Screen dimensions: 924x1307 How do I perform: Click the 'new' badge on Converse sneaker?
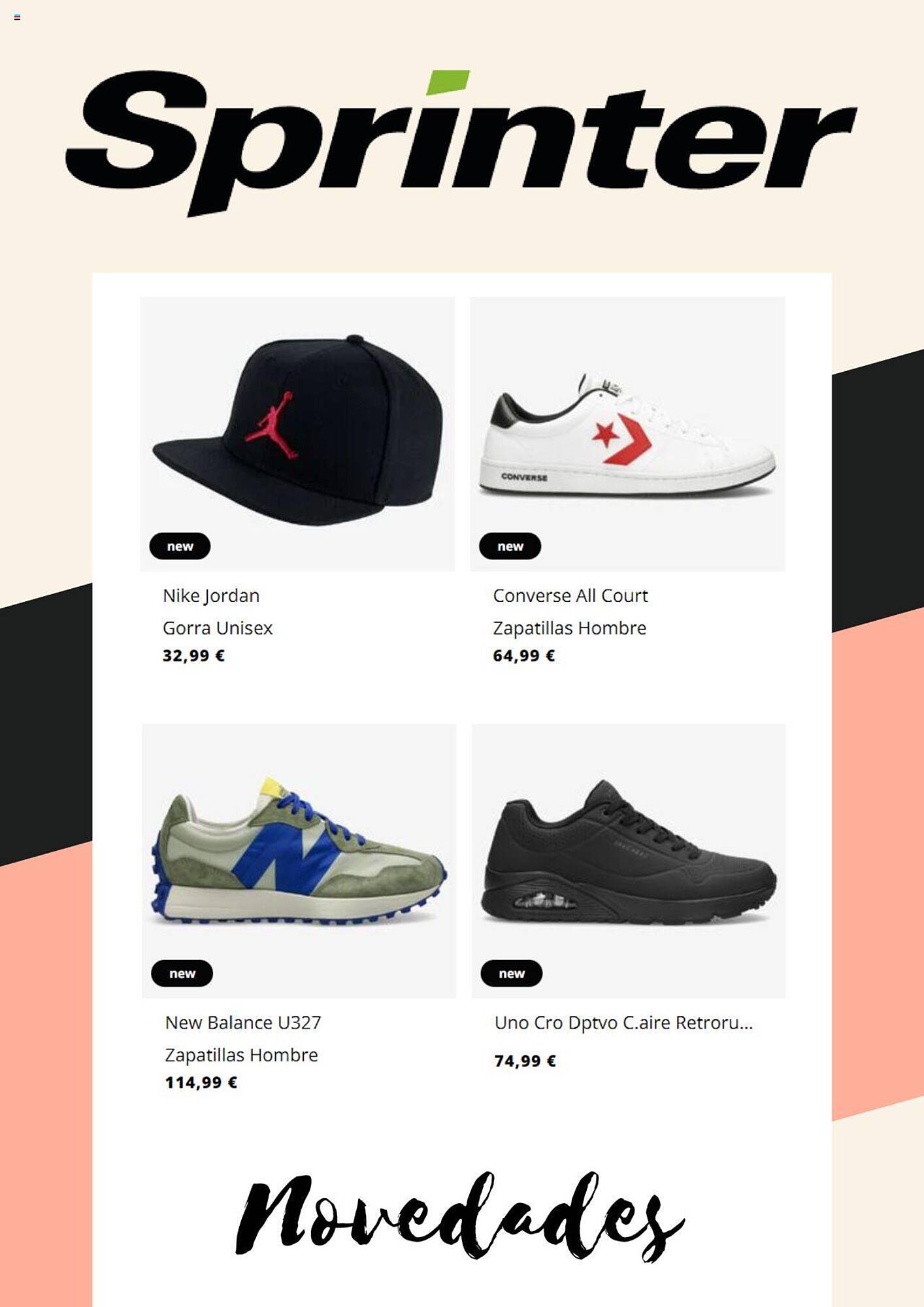tap(510, 546)
